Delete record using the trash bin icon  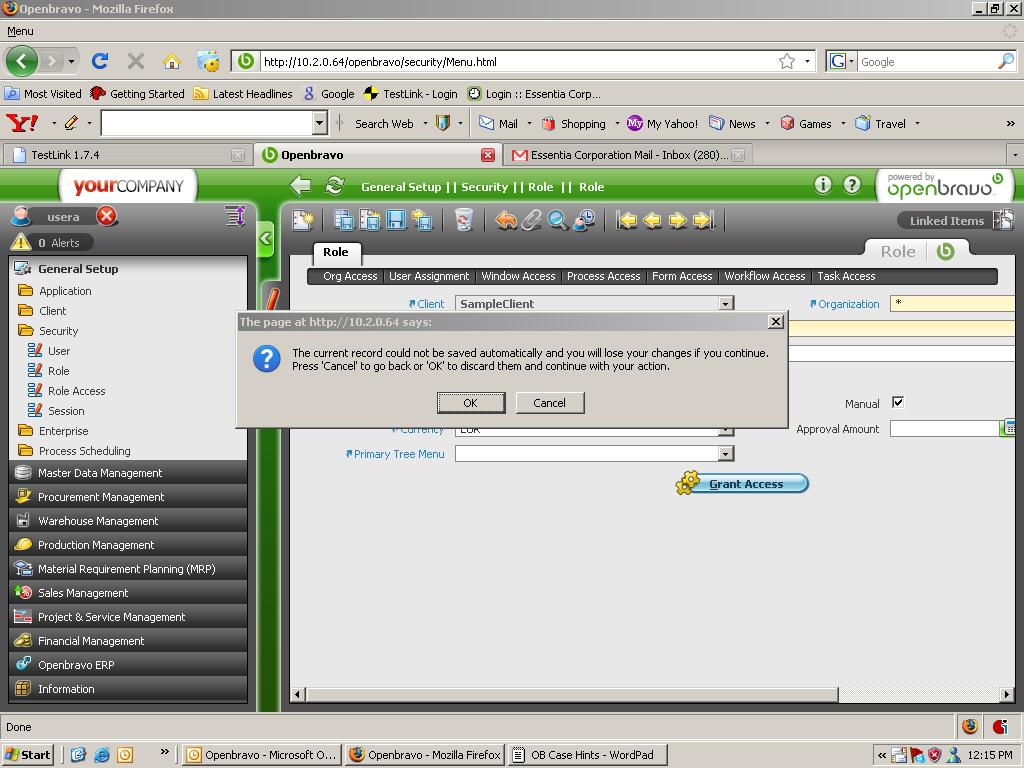pos(463,220)
